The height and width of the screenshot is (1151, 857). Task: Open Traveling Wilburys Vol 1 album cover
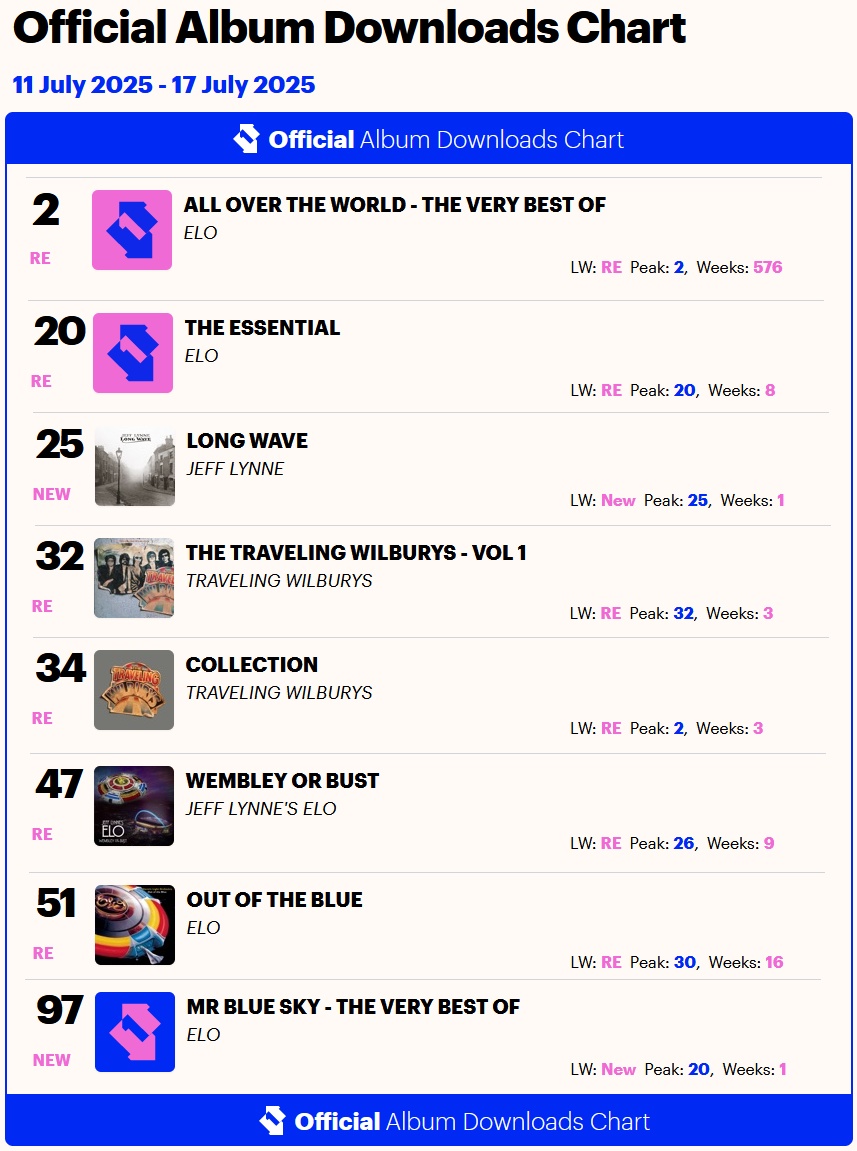pos(134,578)
